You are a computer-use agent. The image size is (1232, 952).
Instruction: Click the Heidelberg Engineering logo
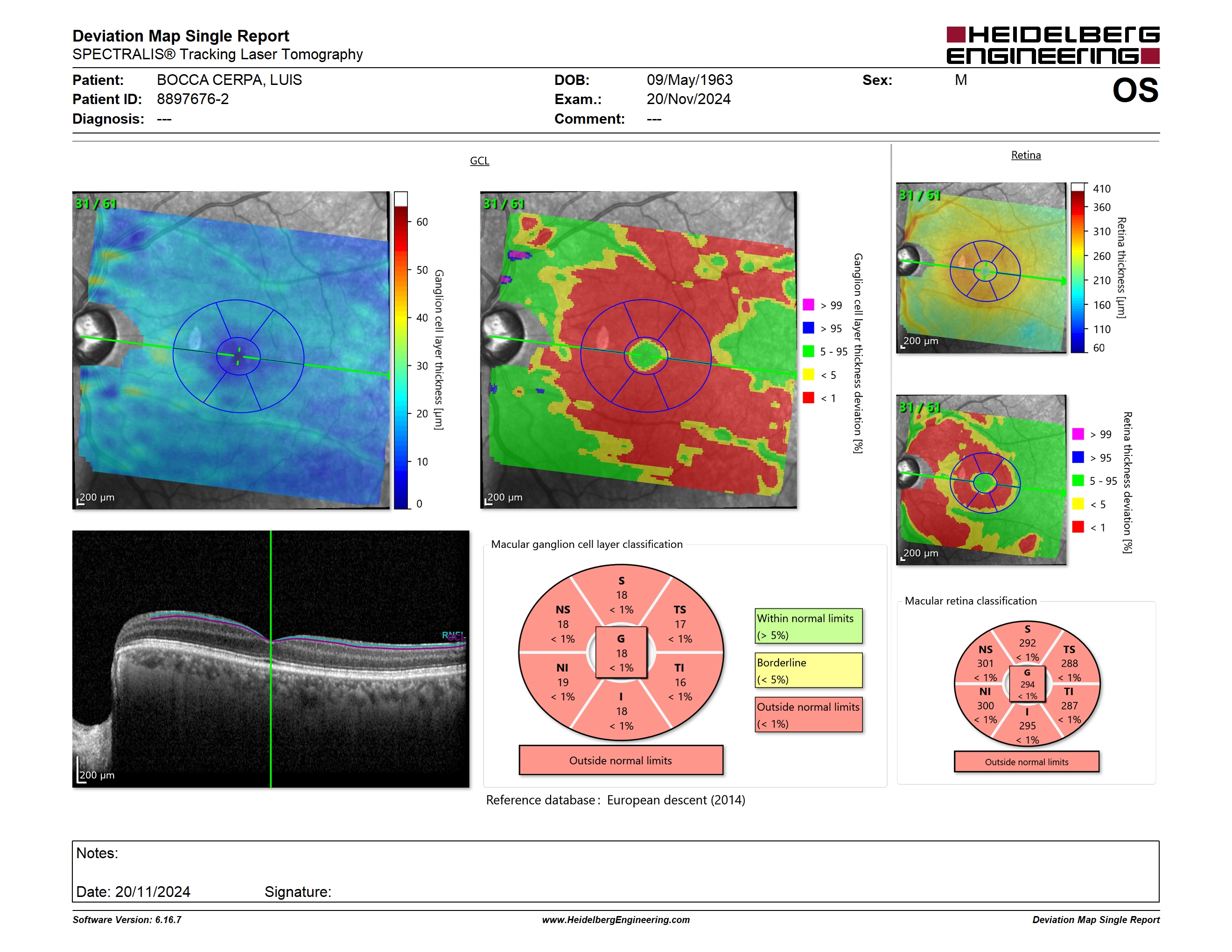pyautogui.click(x=1053, y=45)
